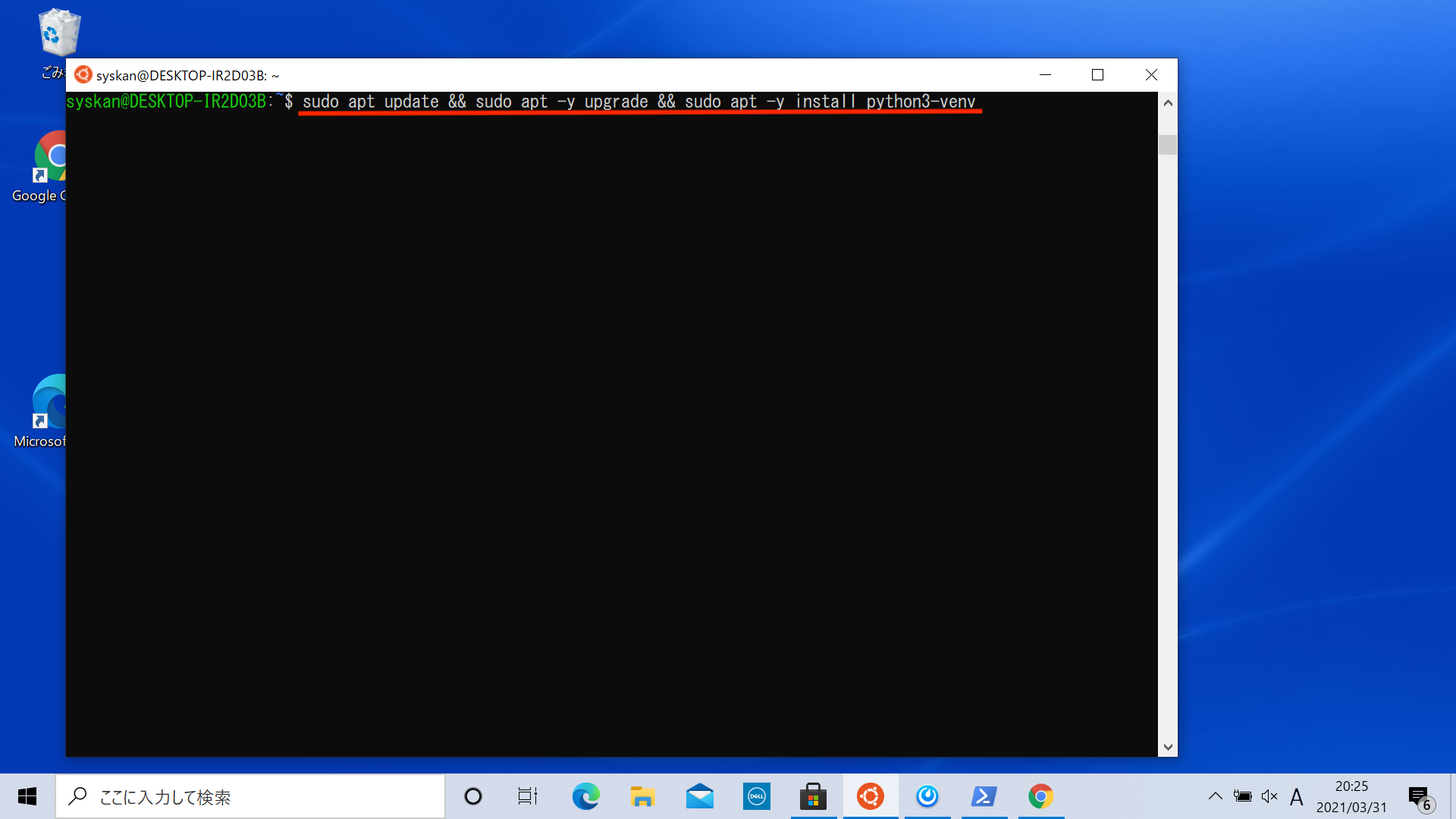
Task: Open Task View from the taskbar
Action: tap(528, 796)
